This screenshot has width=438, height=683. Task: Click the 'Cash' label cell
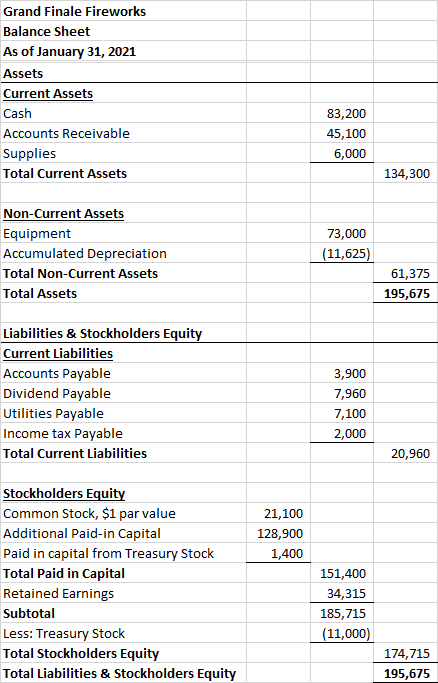click(x=123, y=113)
